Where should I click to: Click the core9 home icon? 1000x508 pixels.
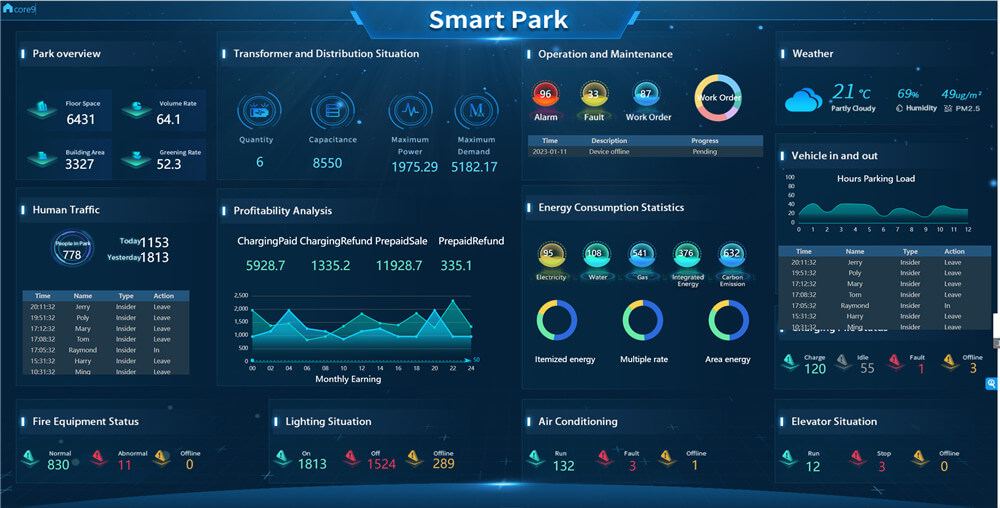pos(9,9)
